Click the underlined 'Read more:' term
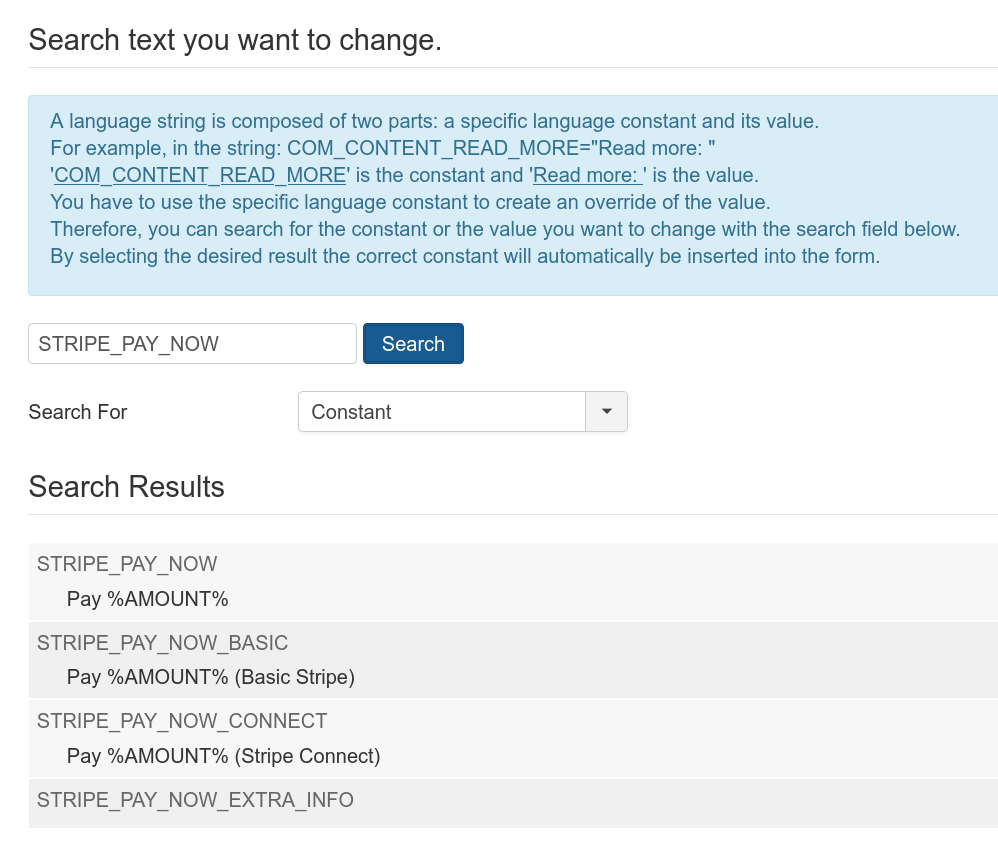The height and width of the screenshot is (844, 998). 588,175
